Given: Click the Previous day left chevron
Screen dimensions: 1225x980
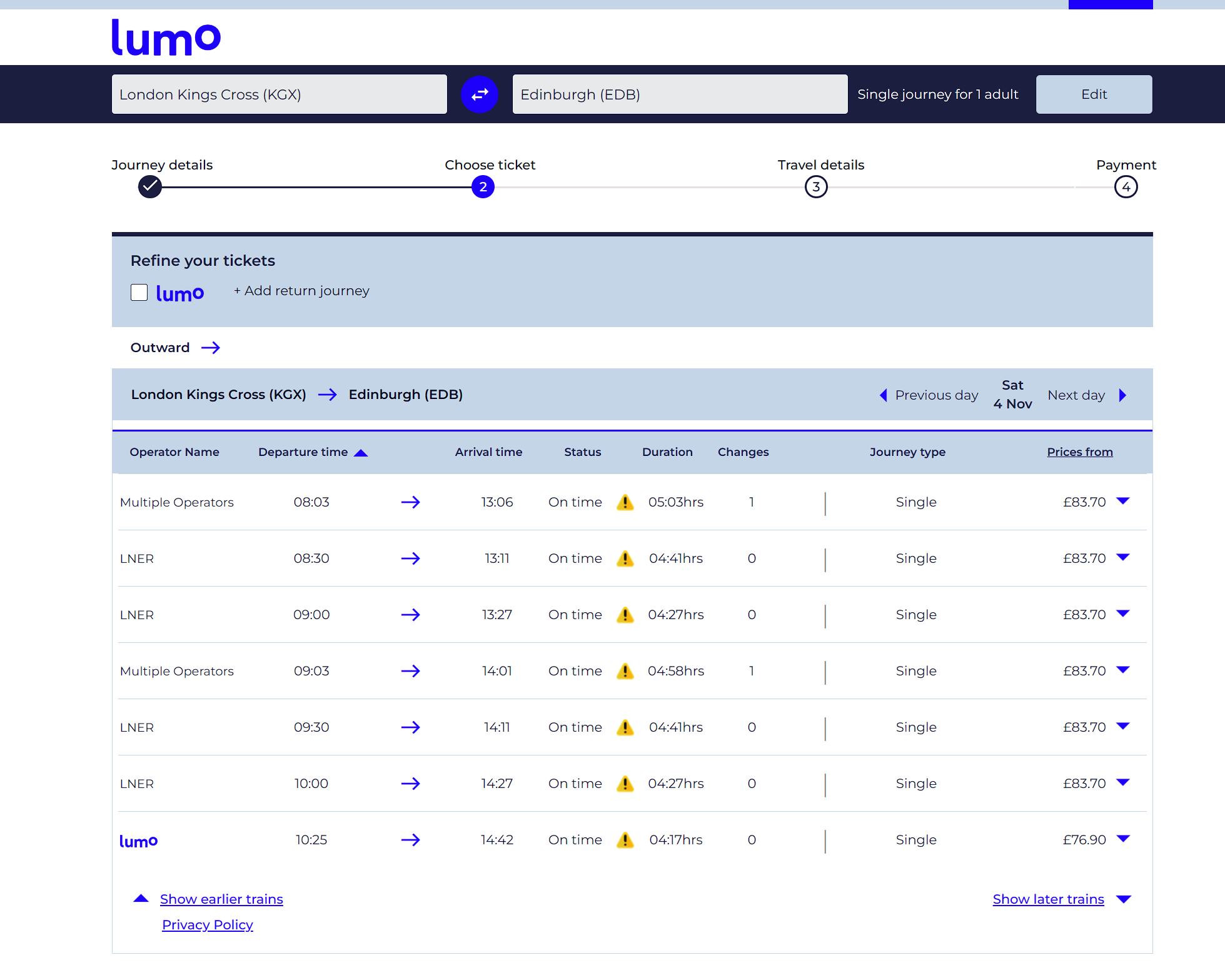Looking at the screenshot, I should [x=884, y=395].
